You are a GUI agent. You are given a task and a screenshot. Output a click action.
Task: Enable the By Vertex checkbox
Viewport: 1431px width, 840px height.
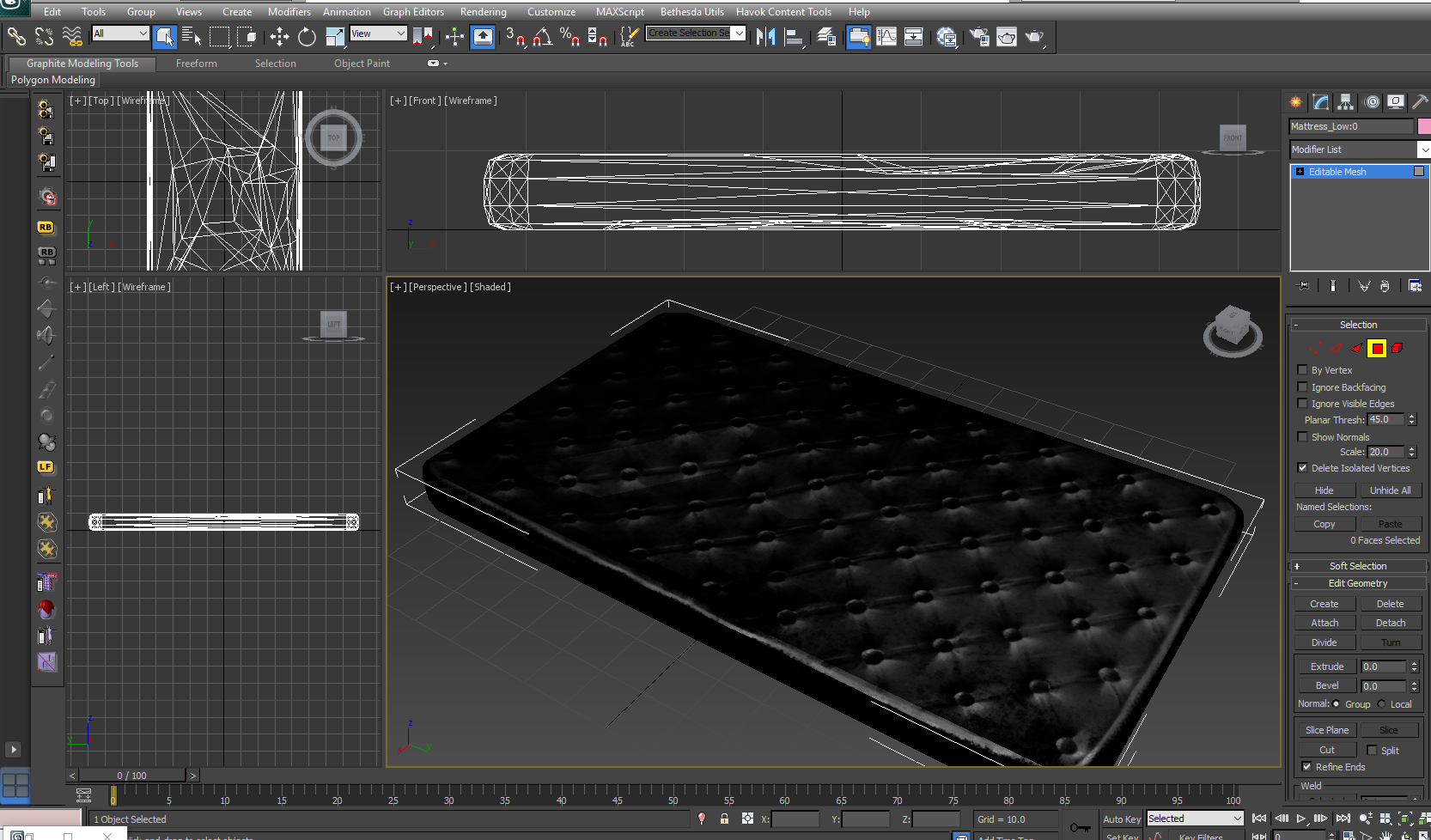pyautogui.click(x=1302, y=370)
